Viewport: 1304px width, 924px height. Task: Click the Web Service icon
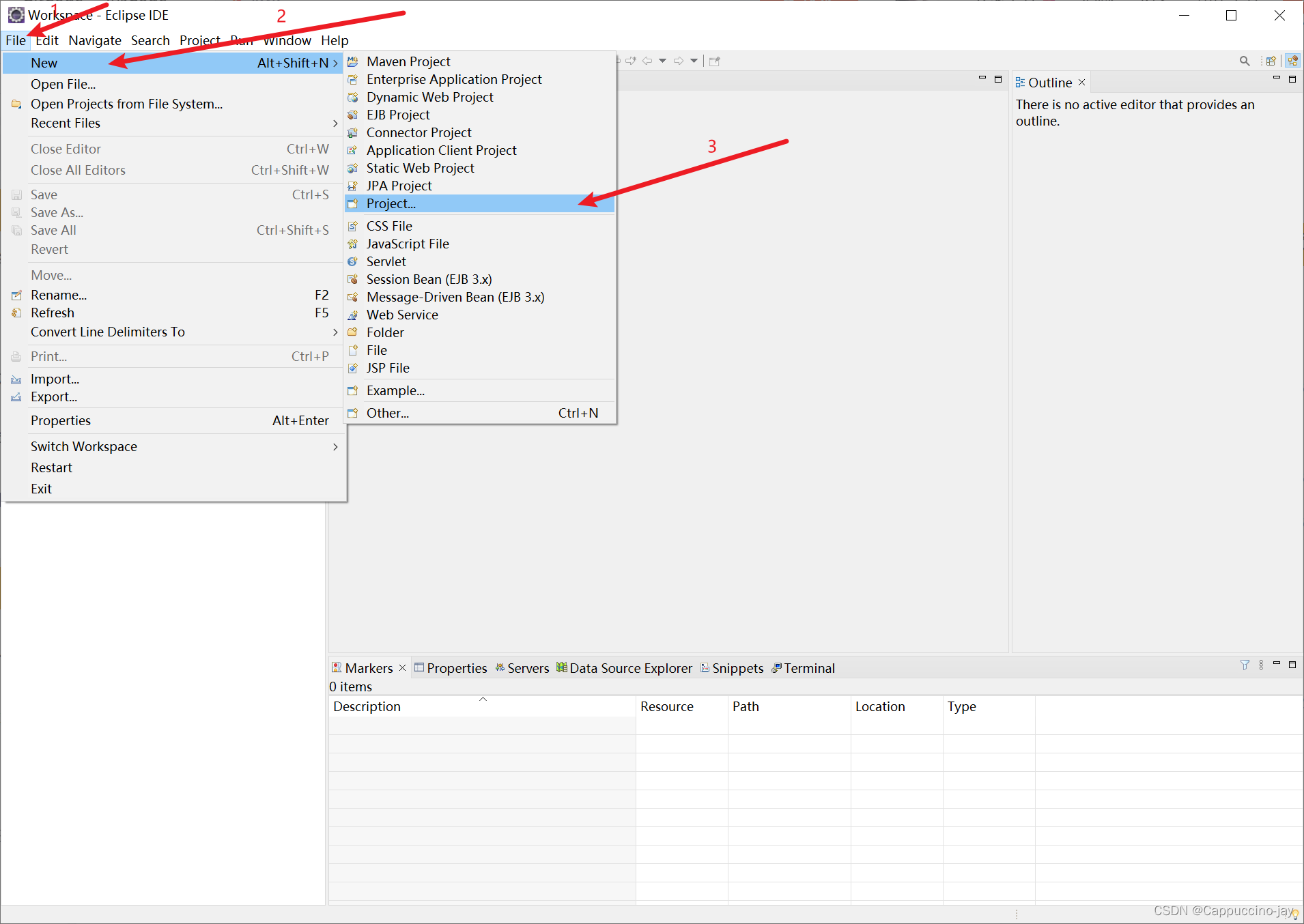(x=353, y=315)
